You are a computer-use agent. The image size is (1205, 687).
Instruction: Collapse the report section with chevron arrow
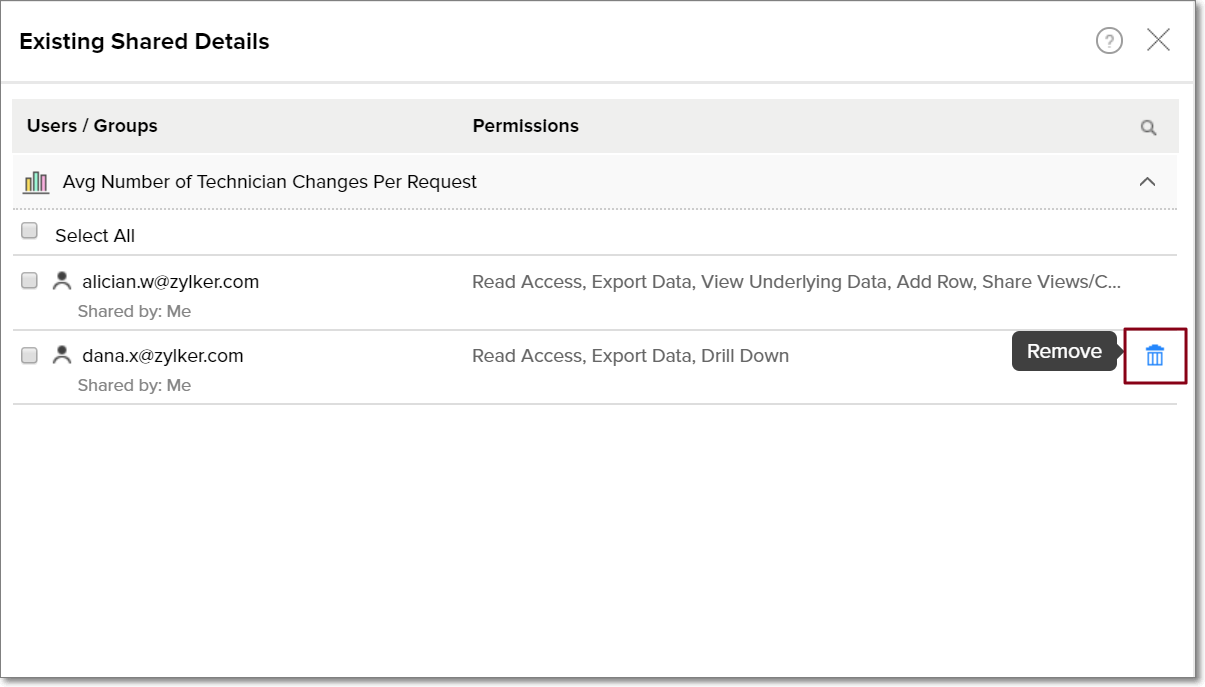(1147, 182)
